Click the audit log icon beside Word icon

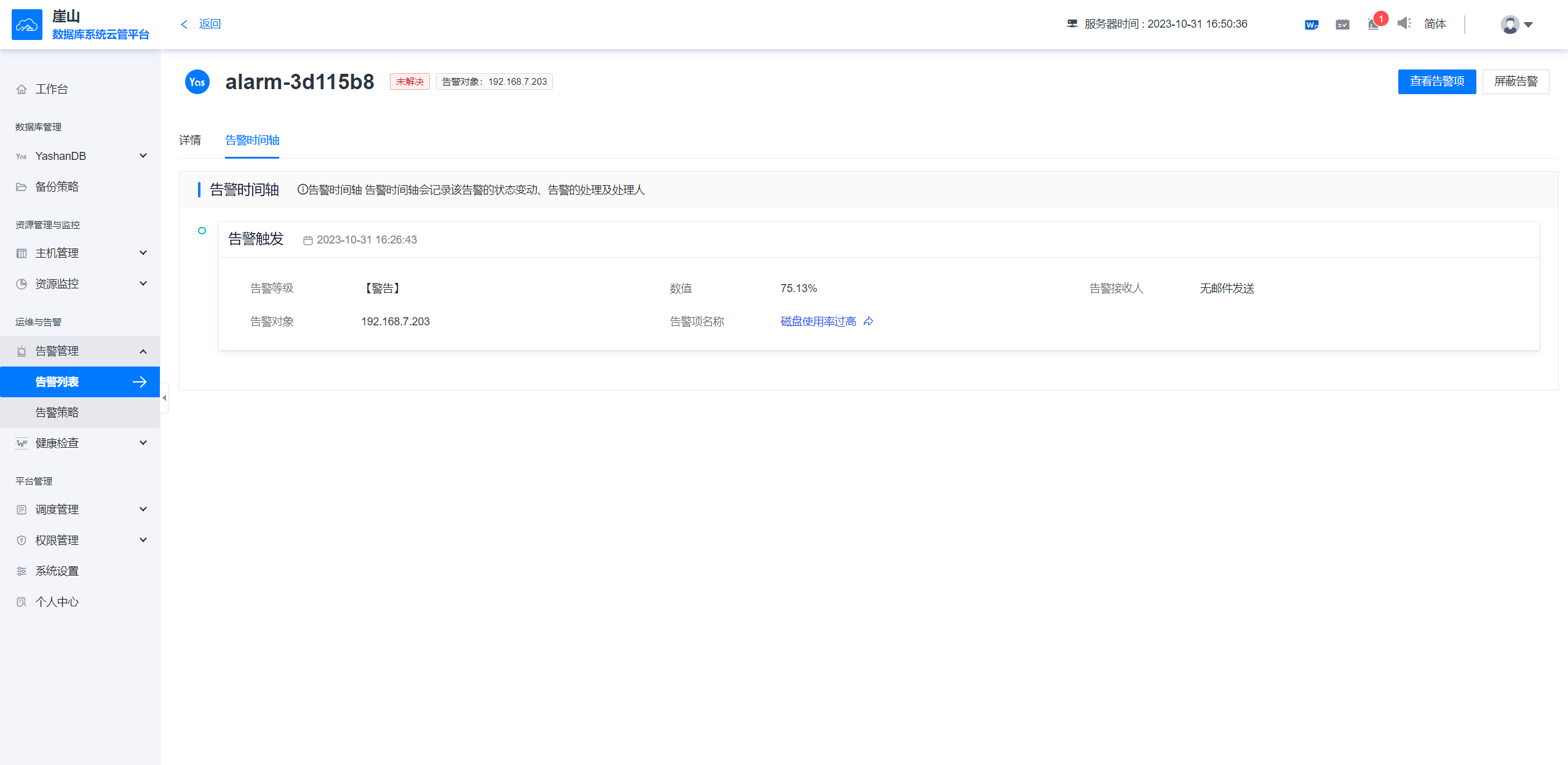(x=1342, y=24)
